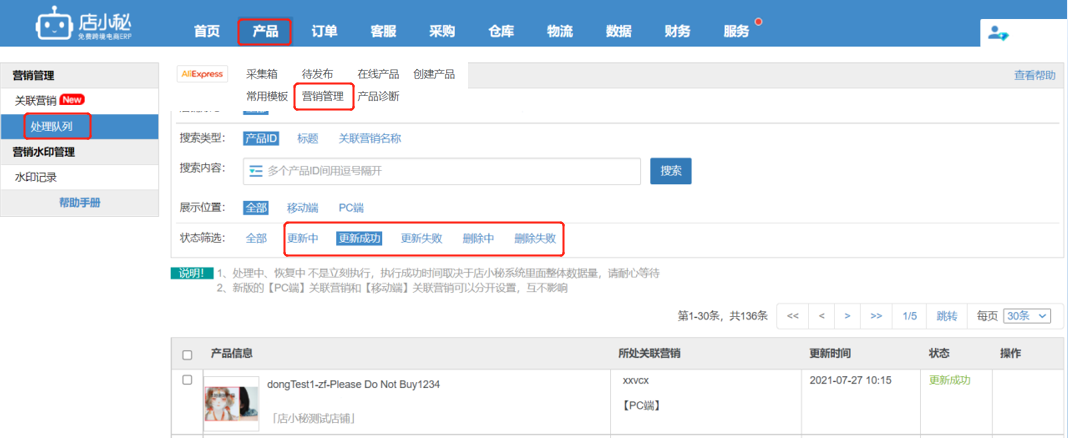Open the 订单 menu

[324, 31]
